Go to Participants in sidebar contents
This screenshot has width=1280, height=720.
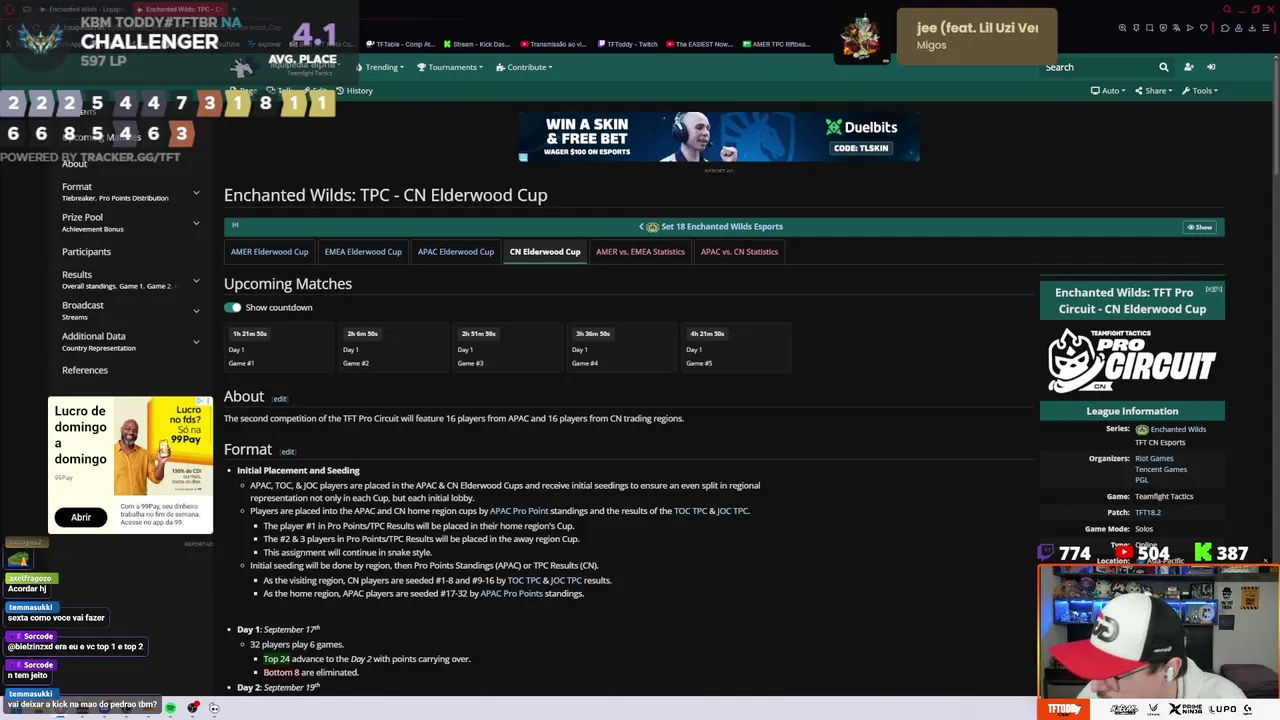(86, 252)
